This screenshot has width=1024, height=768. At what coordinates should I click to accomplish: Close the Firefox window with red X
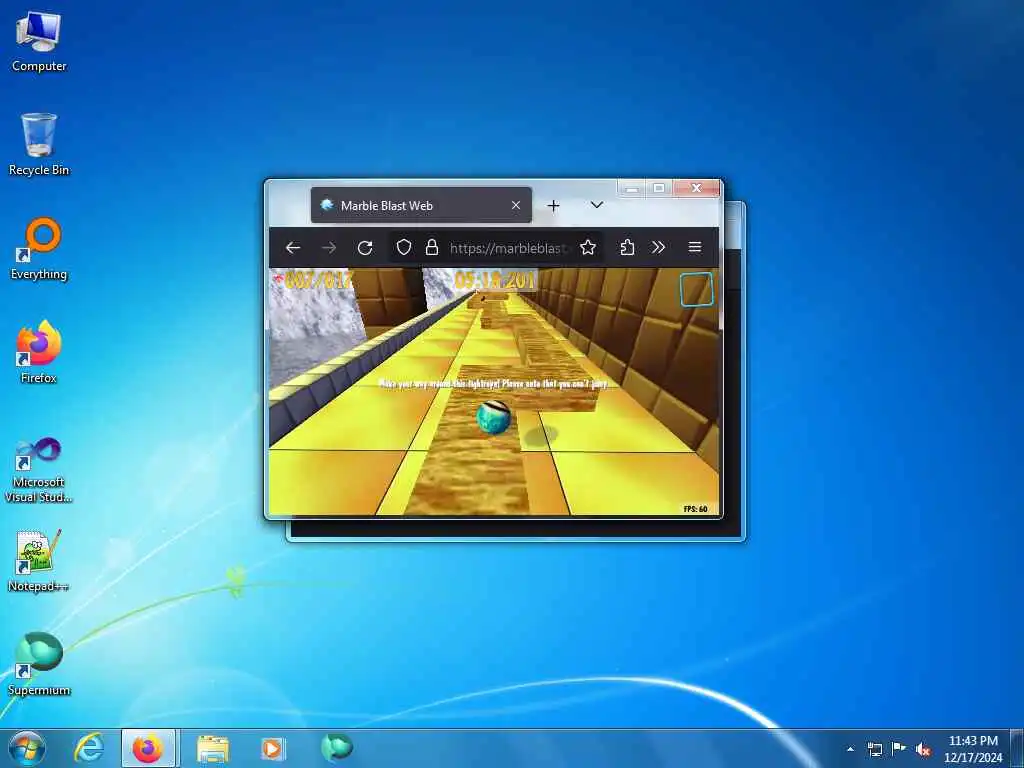pyautogui.click(x=696, y=189)
